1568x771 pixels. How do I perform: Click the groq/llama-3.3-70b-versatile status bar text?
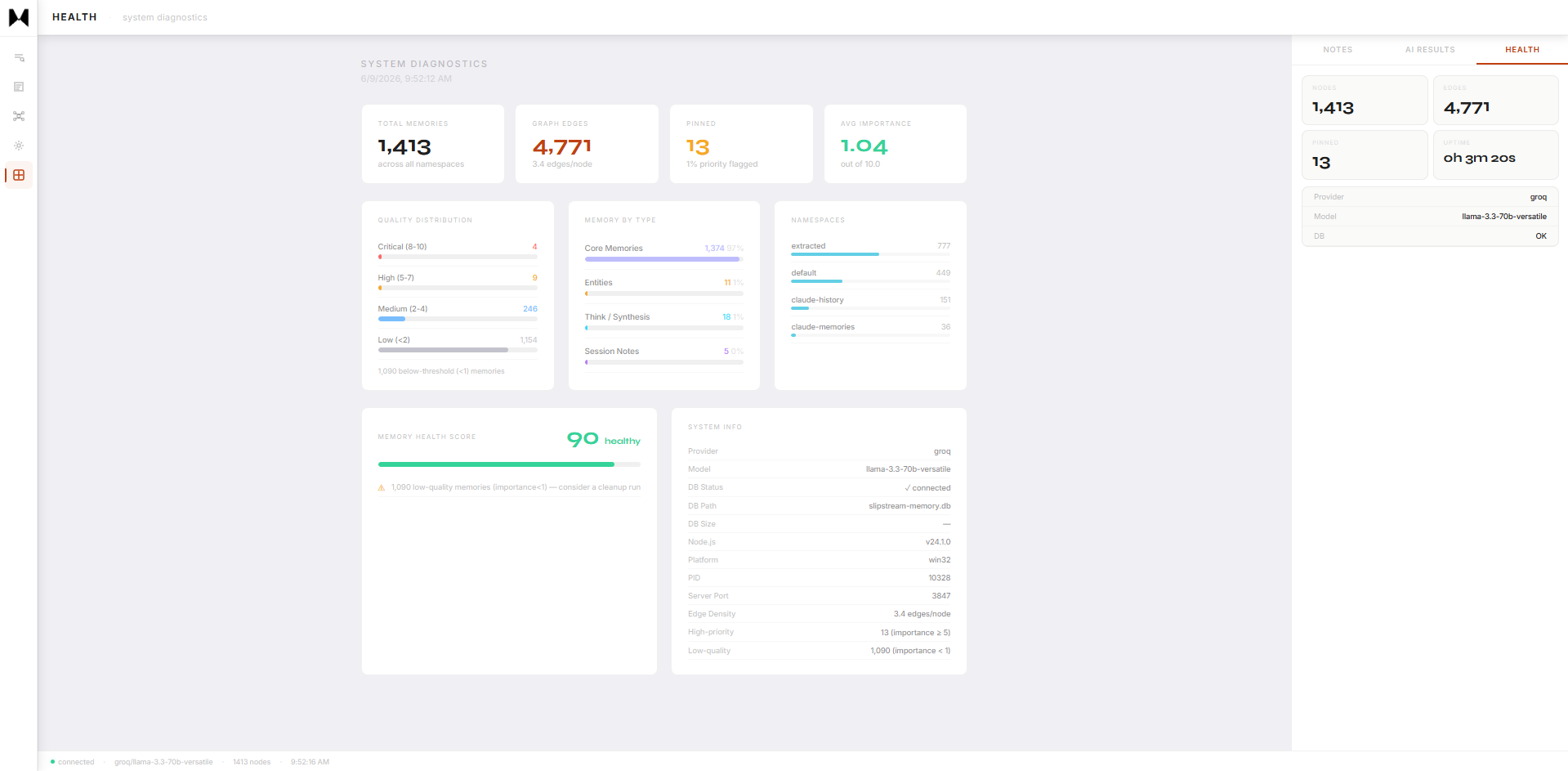163,762
